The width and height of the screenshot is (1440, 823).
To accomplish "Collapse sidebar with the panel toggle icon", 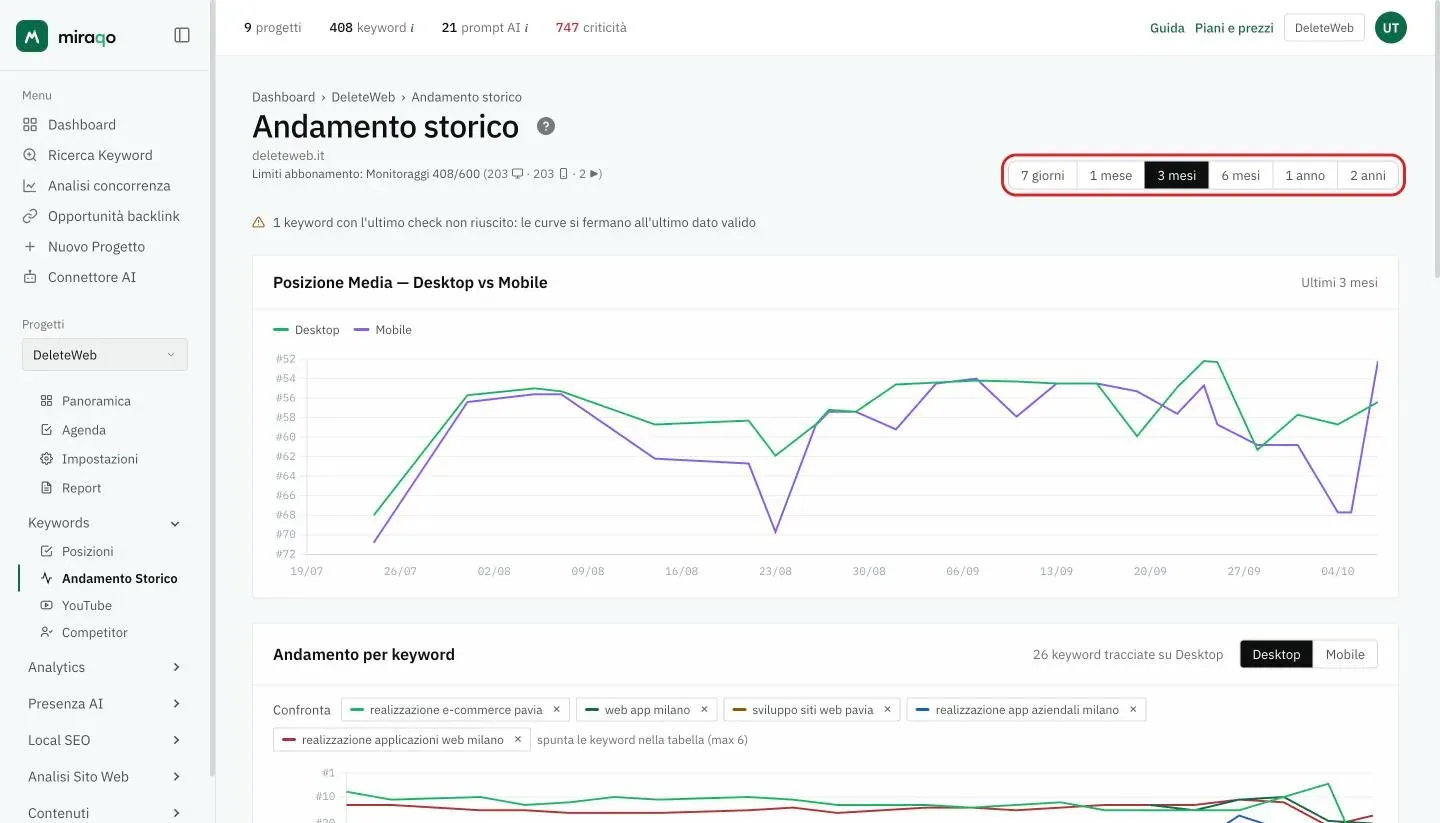I will [182, 35].
